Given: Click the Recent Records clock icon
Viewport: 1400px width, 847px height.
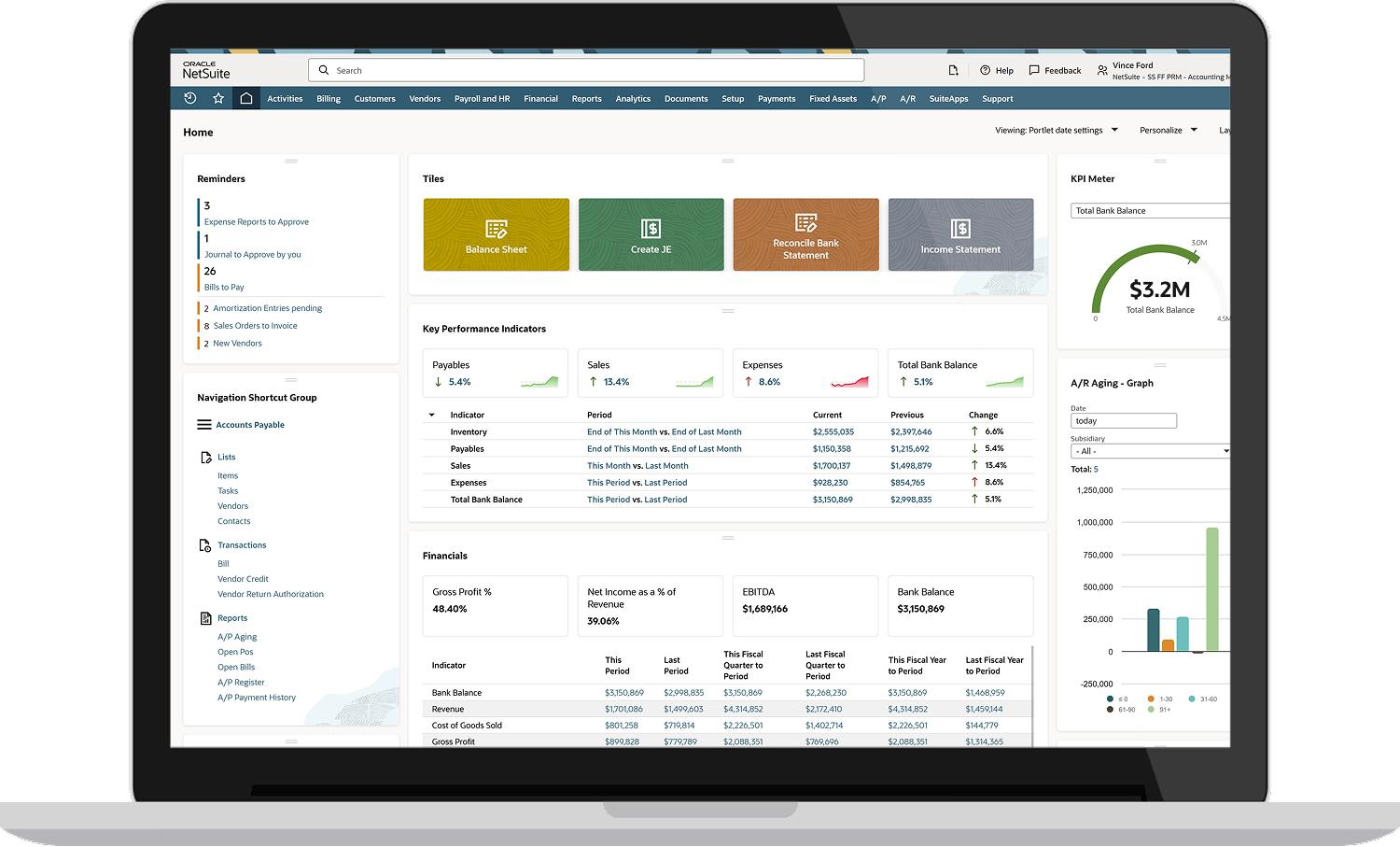Looking at the screenshot, I should (190, 98).
